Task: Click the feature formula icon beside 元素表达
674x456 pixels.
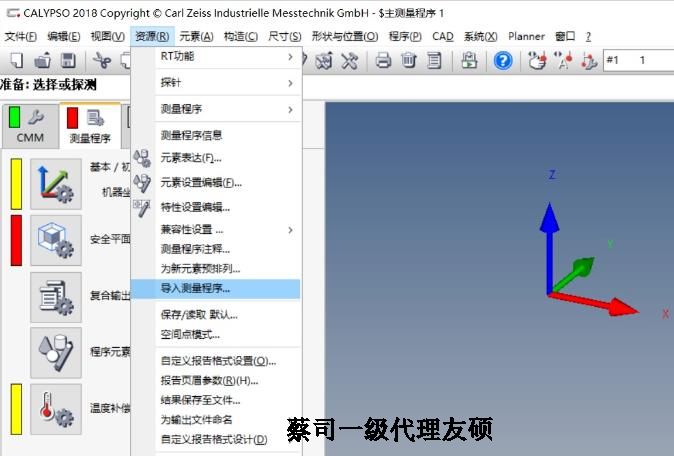Action: coord(142,158)
